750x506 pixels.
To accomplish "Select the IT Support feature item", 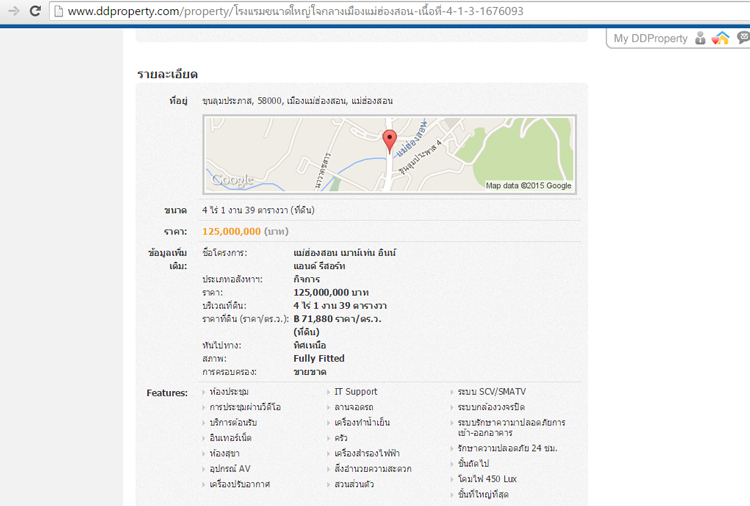I will tap(355, 391).
